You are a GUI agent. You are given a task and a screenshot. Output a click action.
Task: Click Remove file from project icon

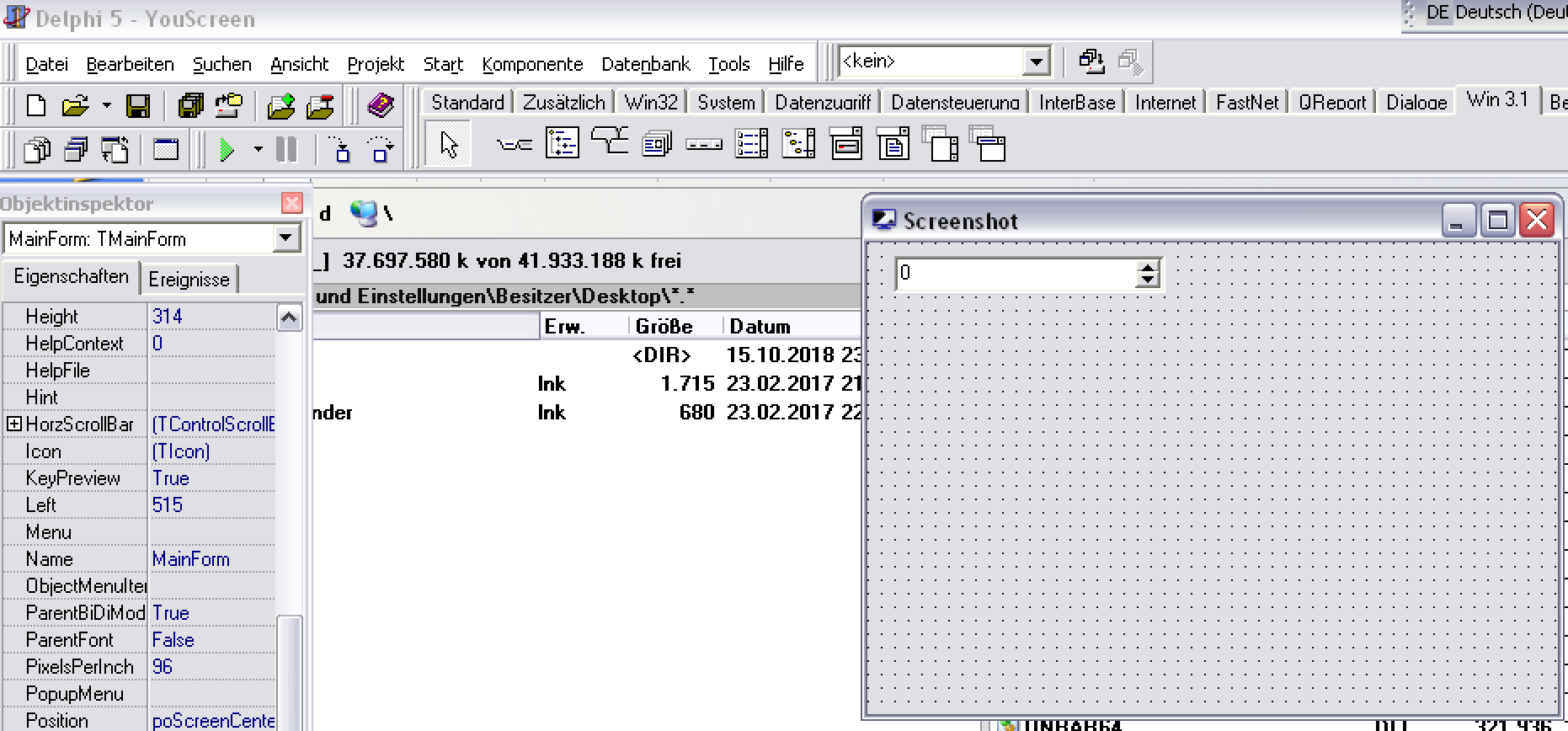[x=320, y=105]
